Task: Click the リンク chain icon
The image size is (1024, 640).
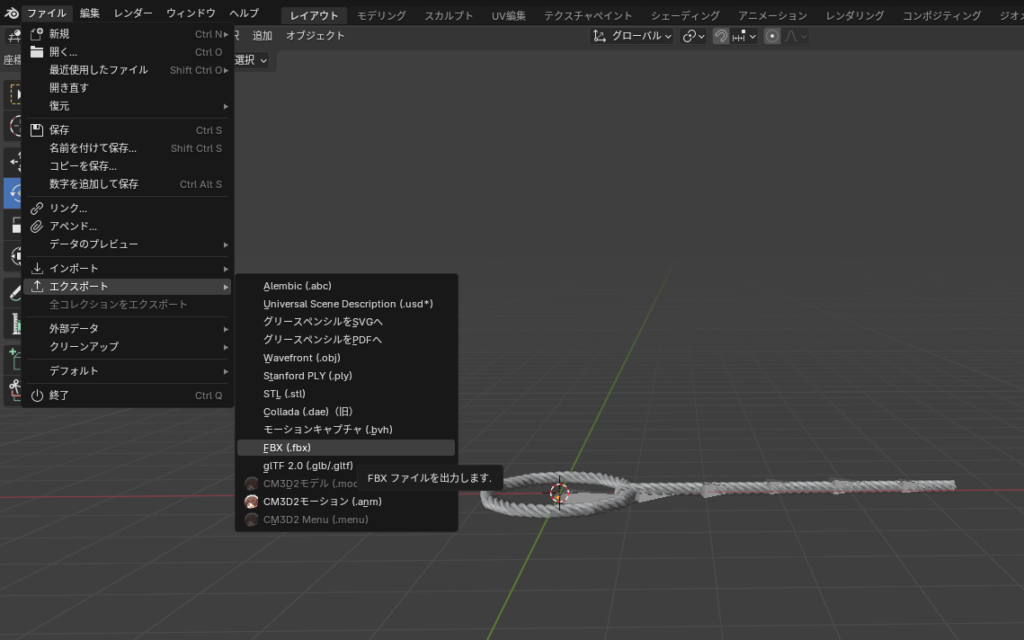Action: (37, 208)
